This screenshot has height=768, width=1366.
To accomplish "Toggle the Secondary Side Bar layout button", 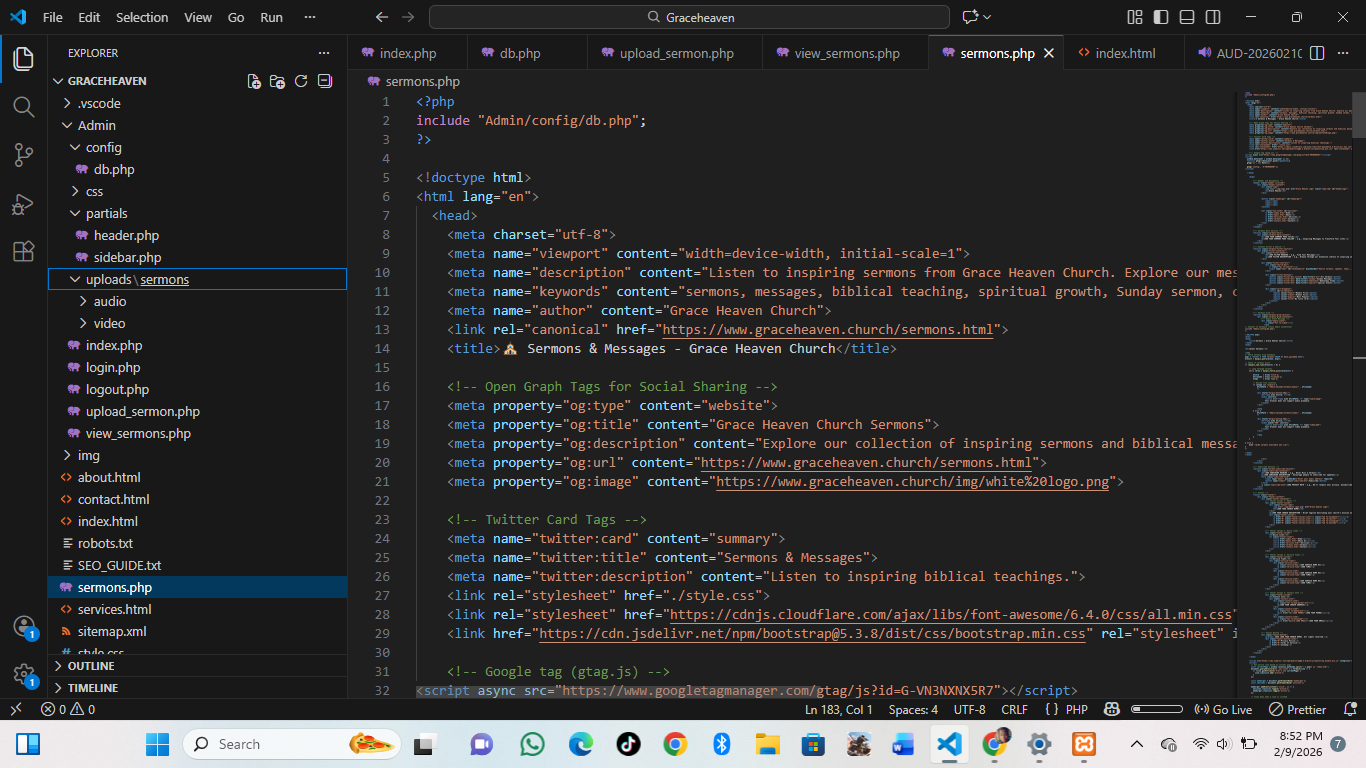I will coord(1213,17).
